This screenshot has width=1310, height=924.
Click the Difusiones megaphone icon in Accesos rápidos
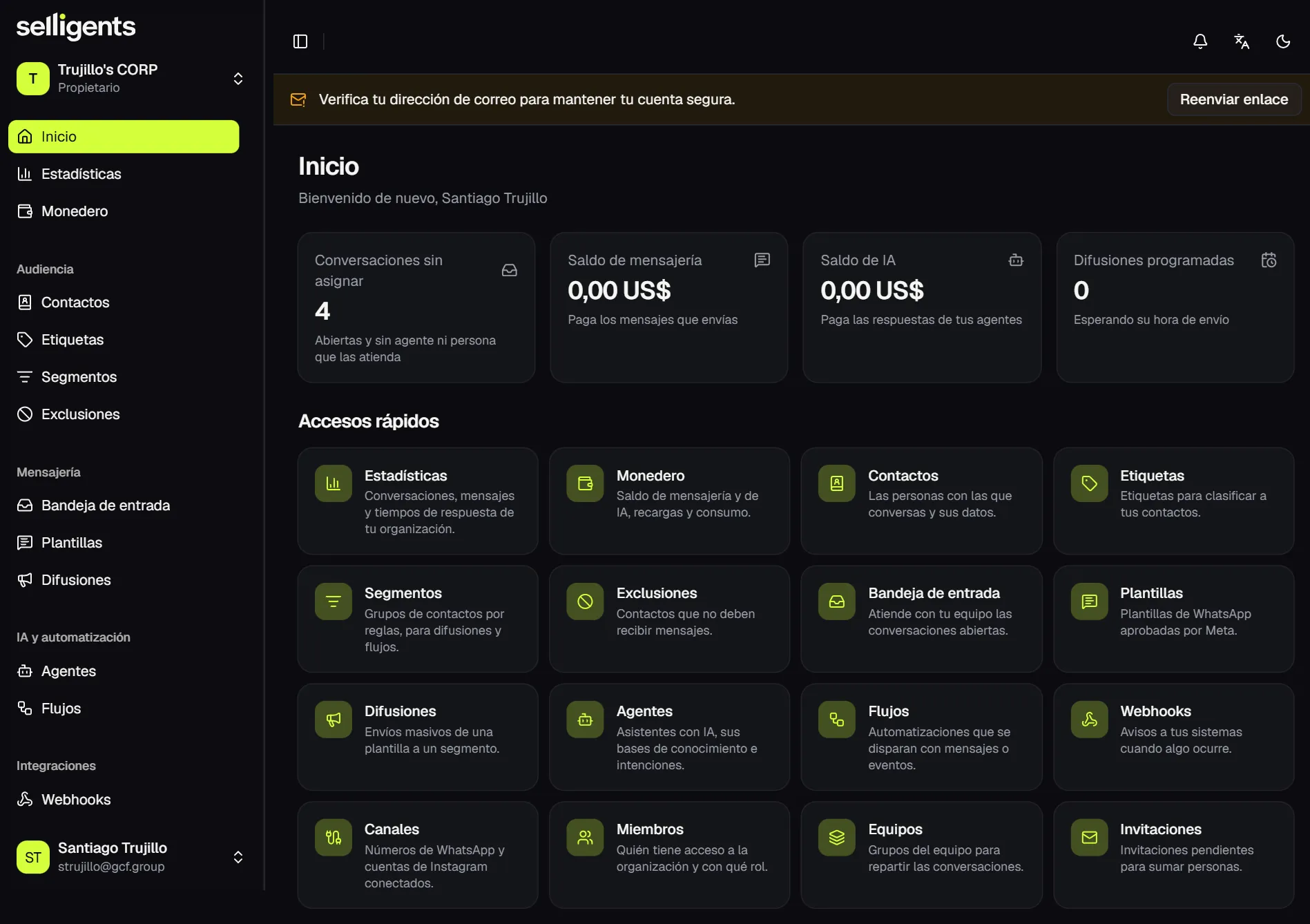334,720
